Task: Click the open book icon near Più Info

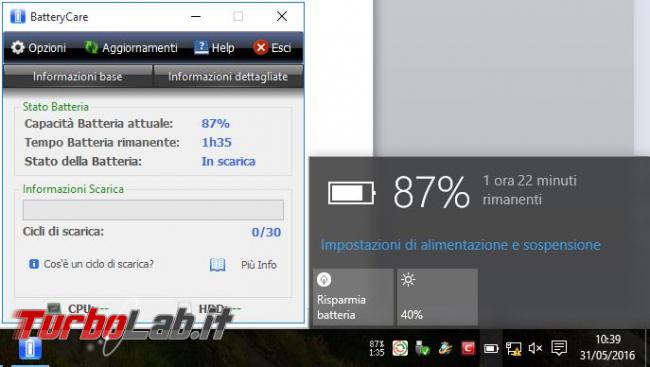Action: point(218,265)
